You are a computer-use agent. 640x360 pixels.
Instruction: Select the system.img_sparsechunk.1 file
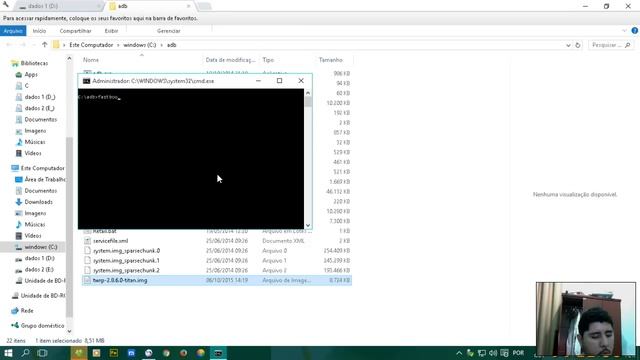(x=126, y=260)
